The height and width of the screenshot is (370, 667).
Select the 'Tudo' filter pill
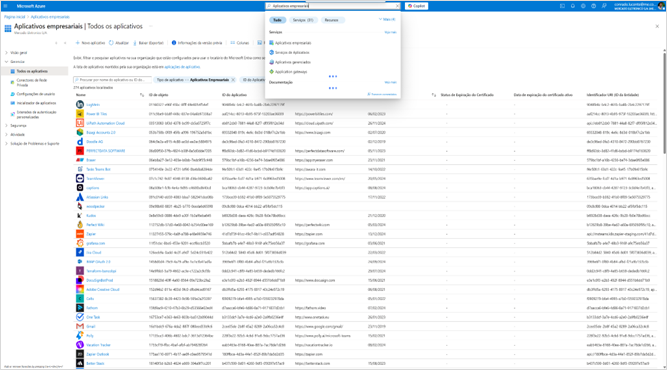tap(277, 20)
